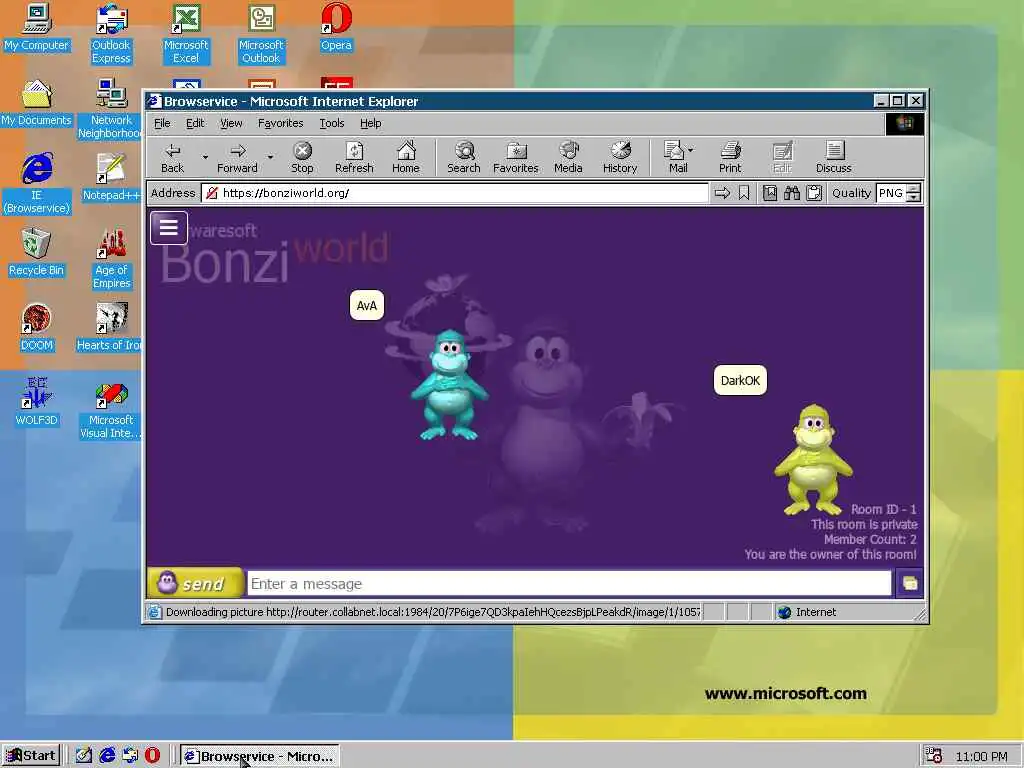Open the View menu

(231, 123)
